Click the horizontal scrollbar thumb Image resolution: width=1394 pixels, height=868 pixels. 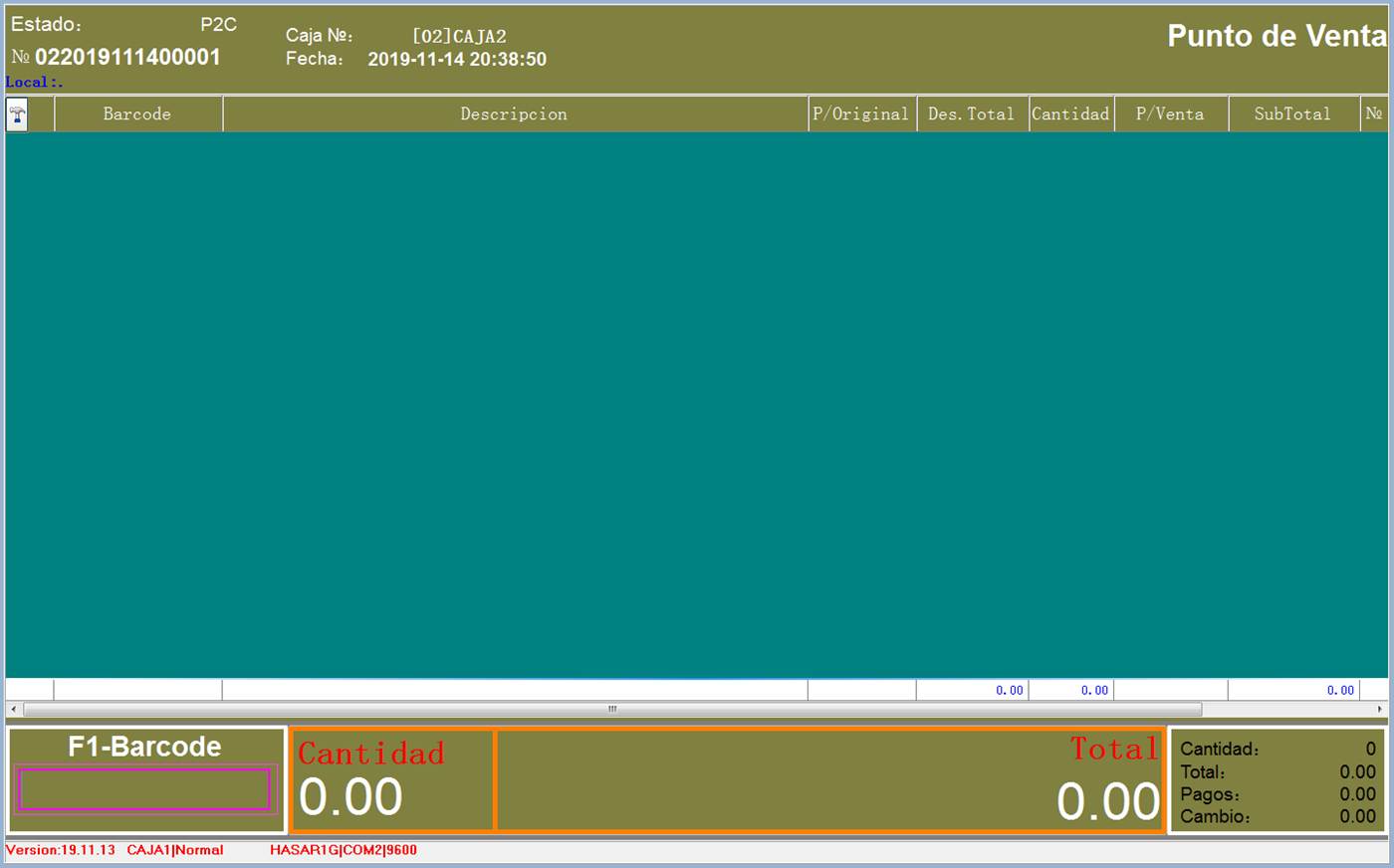coord(611,709)
